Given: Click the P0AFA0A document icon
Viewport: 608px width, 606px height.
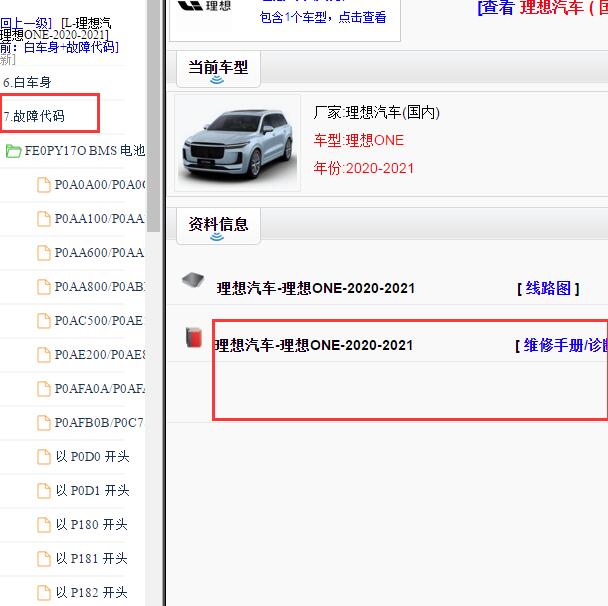Looking at the screenshot, I should coord(43,389).
